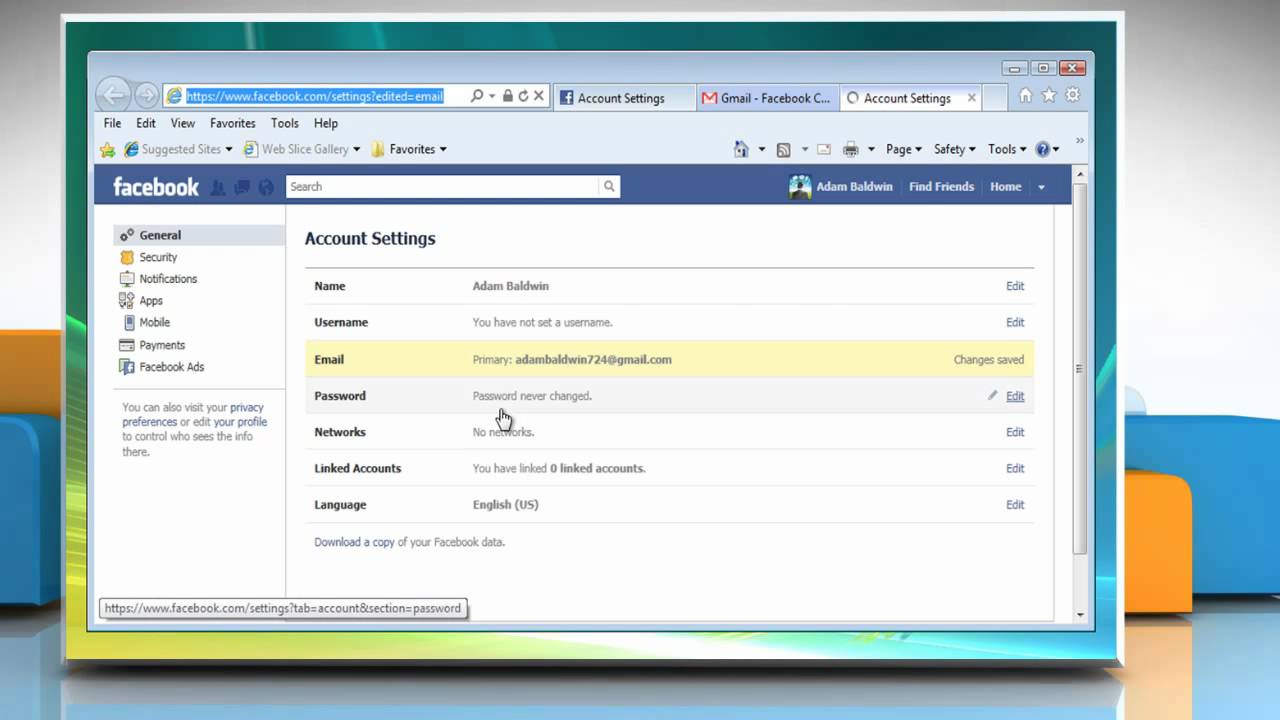Viewport: 1280px width, 720px height.
Task: Open the Favorites menu in menu bar
Action: [x=233, y=123]
